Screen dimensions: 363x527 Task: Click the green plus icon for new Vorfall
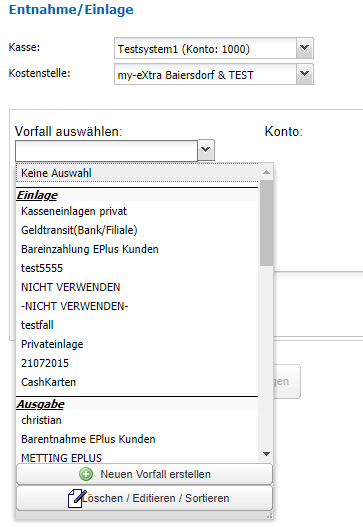[x=86, y=474]
